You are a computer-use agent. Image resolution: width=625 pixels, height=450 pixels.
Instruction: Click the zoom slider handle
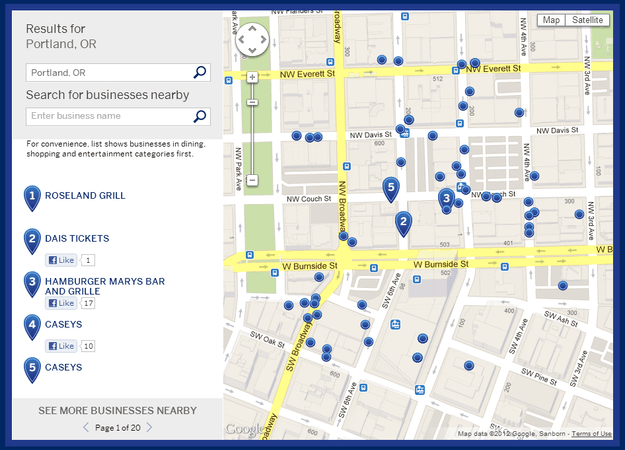252,103
